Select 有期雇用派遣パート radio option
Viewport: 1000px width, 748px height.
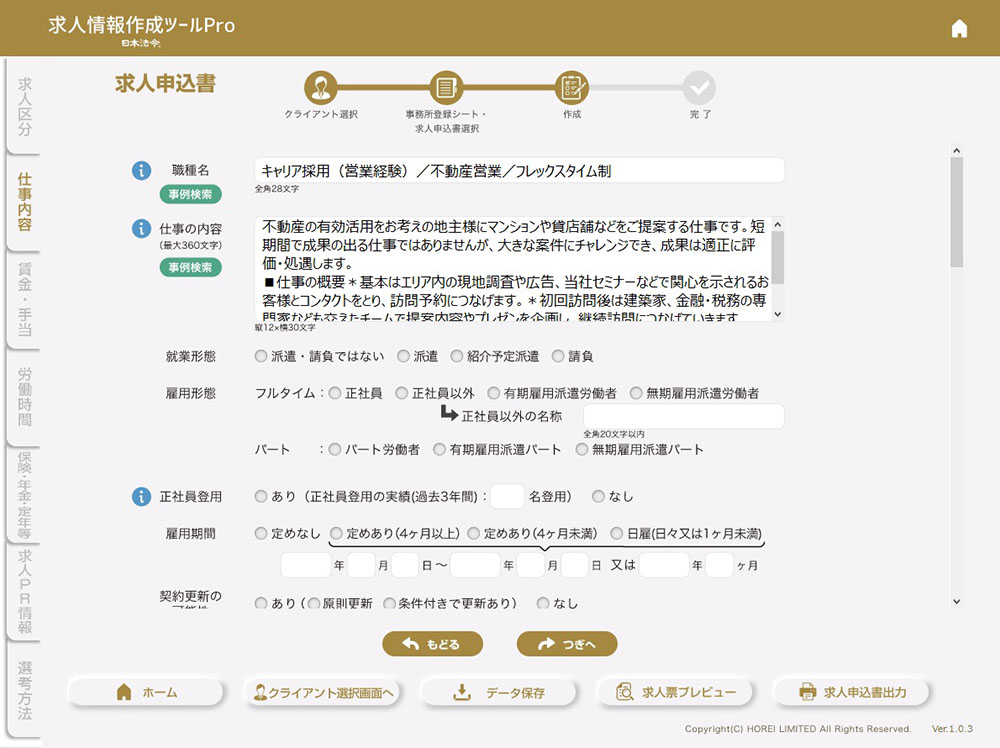[x=439, y=449]
